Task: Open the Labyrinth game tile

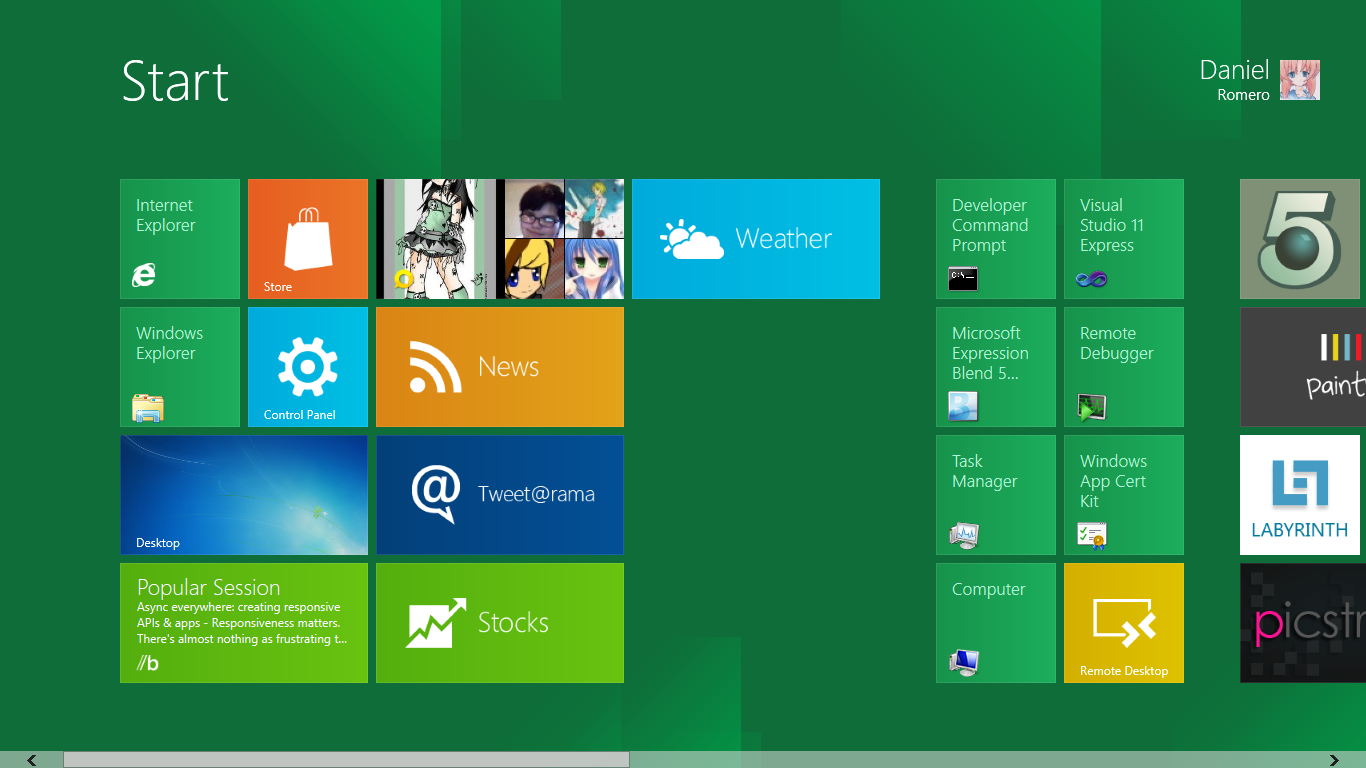Action: pyautogui.click(x=1300, y=495)
